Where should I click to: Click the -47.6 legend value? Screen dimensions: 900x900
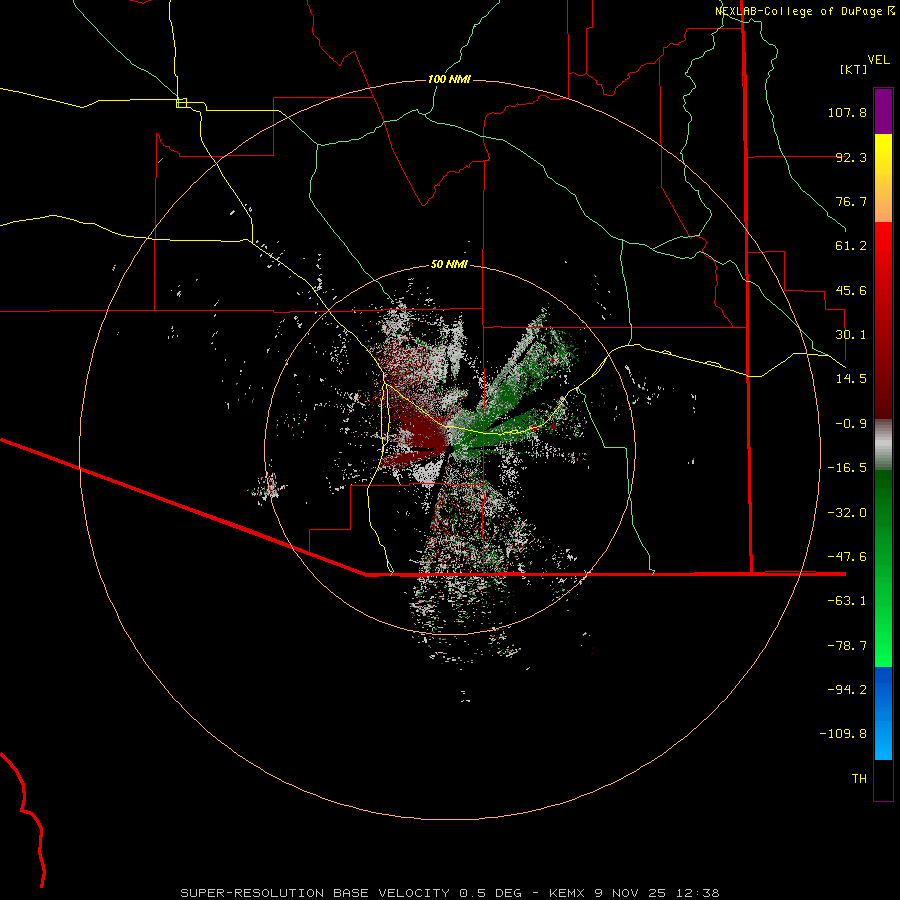(847, 557)
